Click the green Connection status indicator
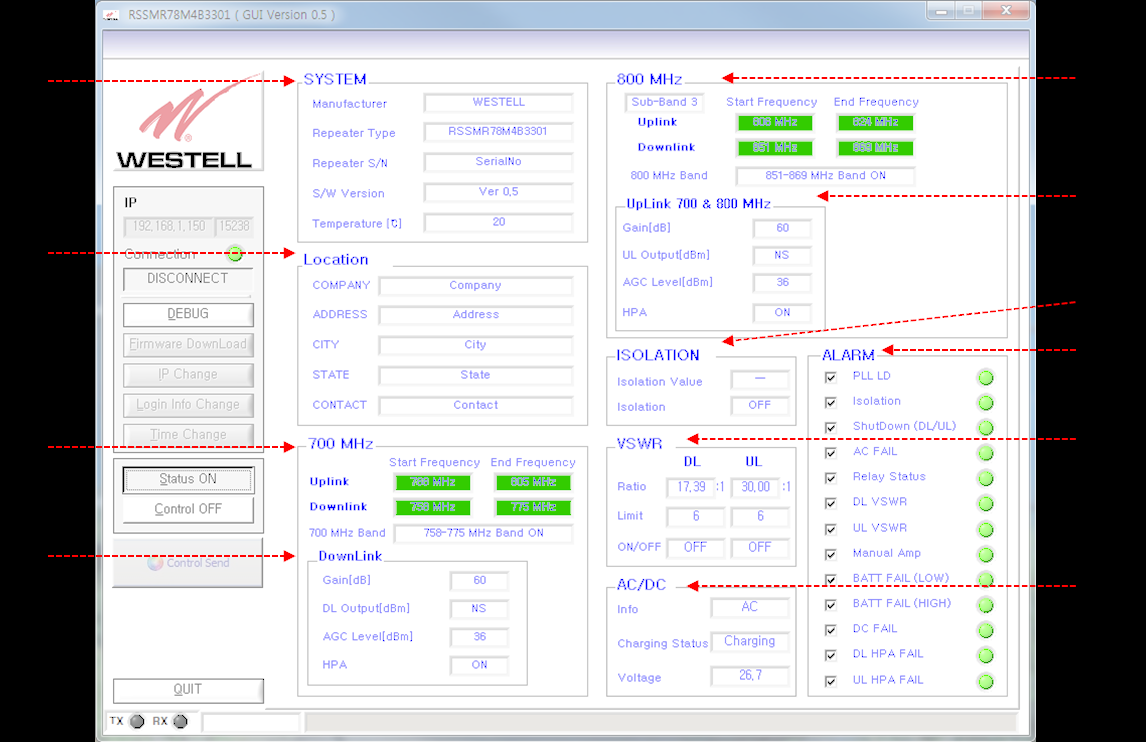 coord(235,254)
